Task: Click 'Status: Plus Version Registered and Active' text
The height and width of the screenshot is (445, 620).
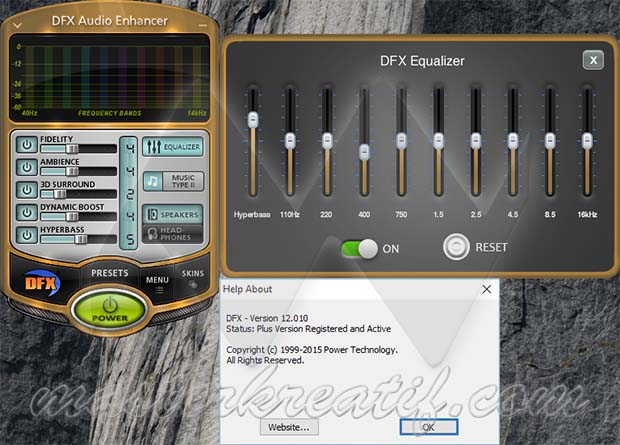Action: click(x=308, y=329)
